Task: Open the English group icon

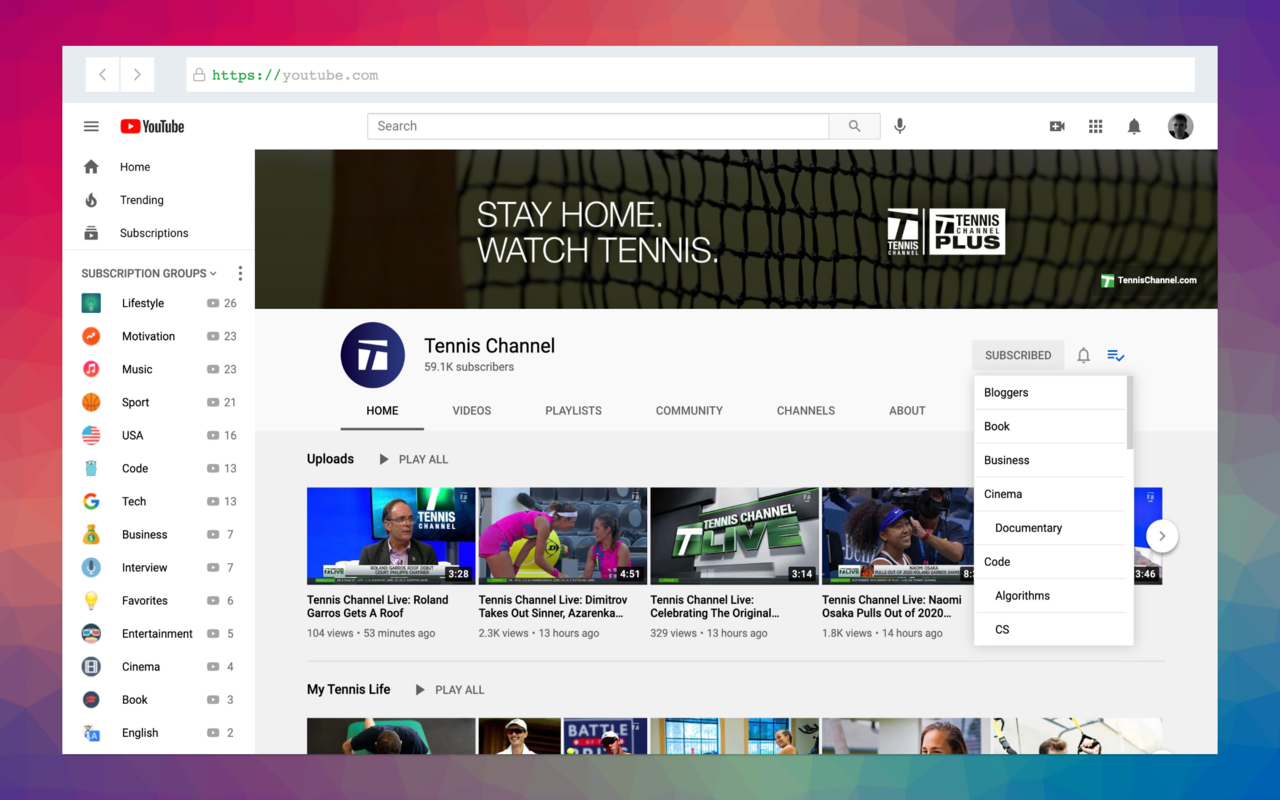Action: [91, 732]
